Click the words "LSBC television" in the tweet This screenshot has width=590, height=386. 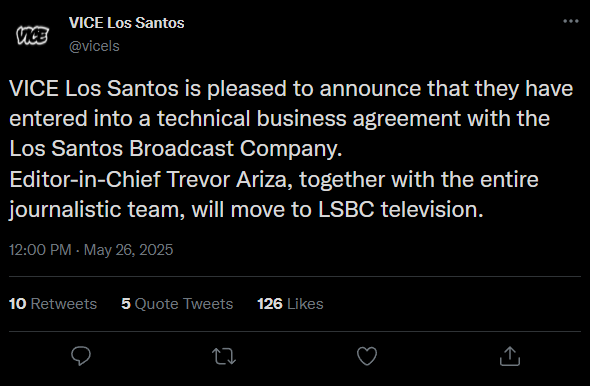click(398, 209)
